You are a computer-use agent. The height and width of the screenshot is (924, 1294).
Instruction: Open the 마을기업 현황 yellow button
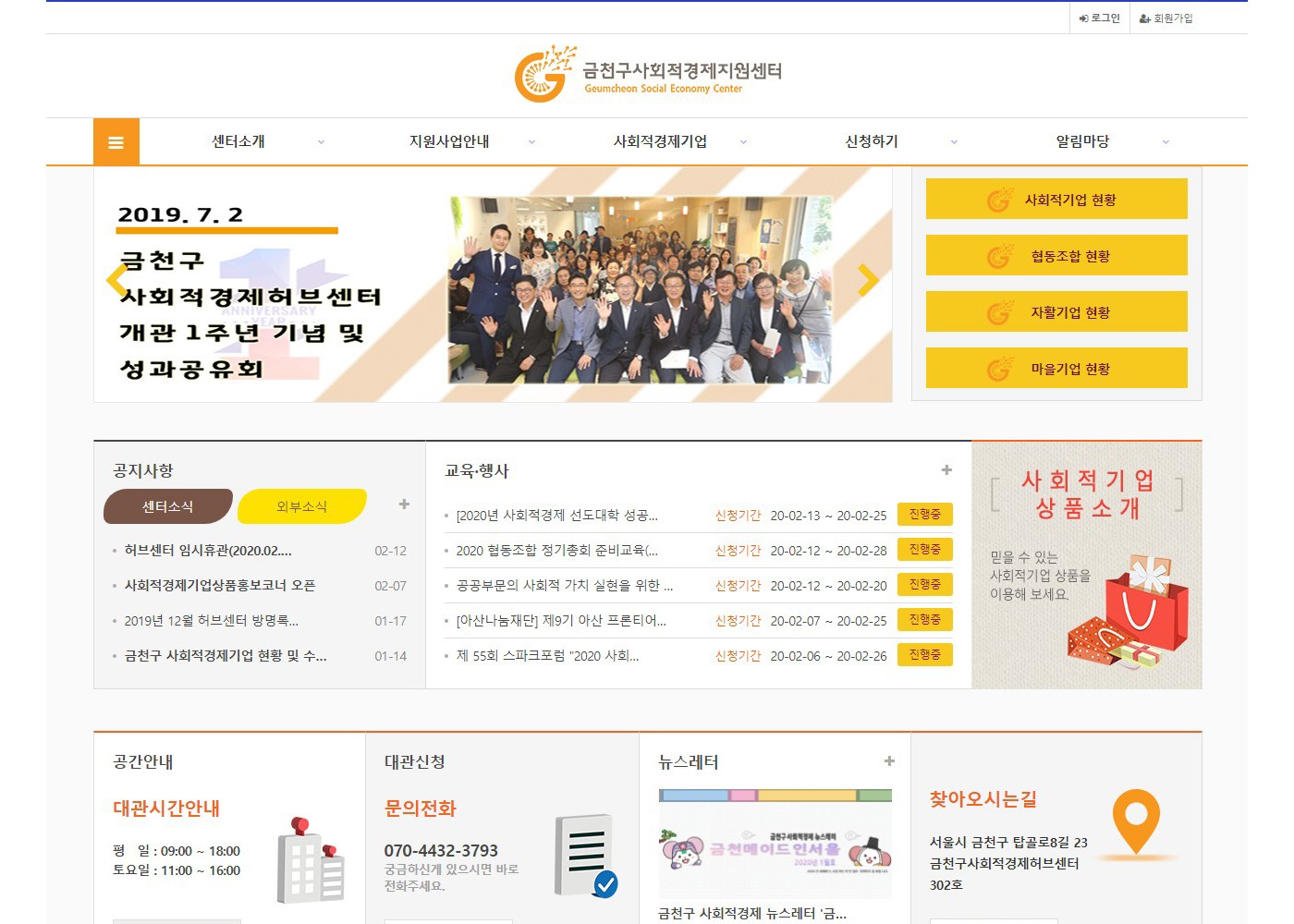(1056, 369)
